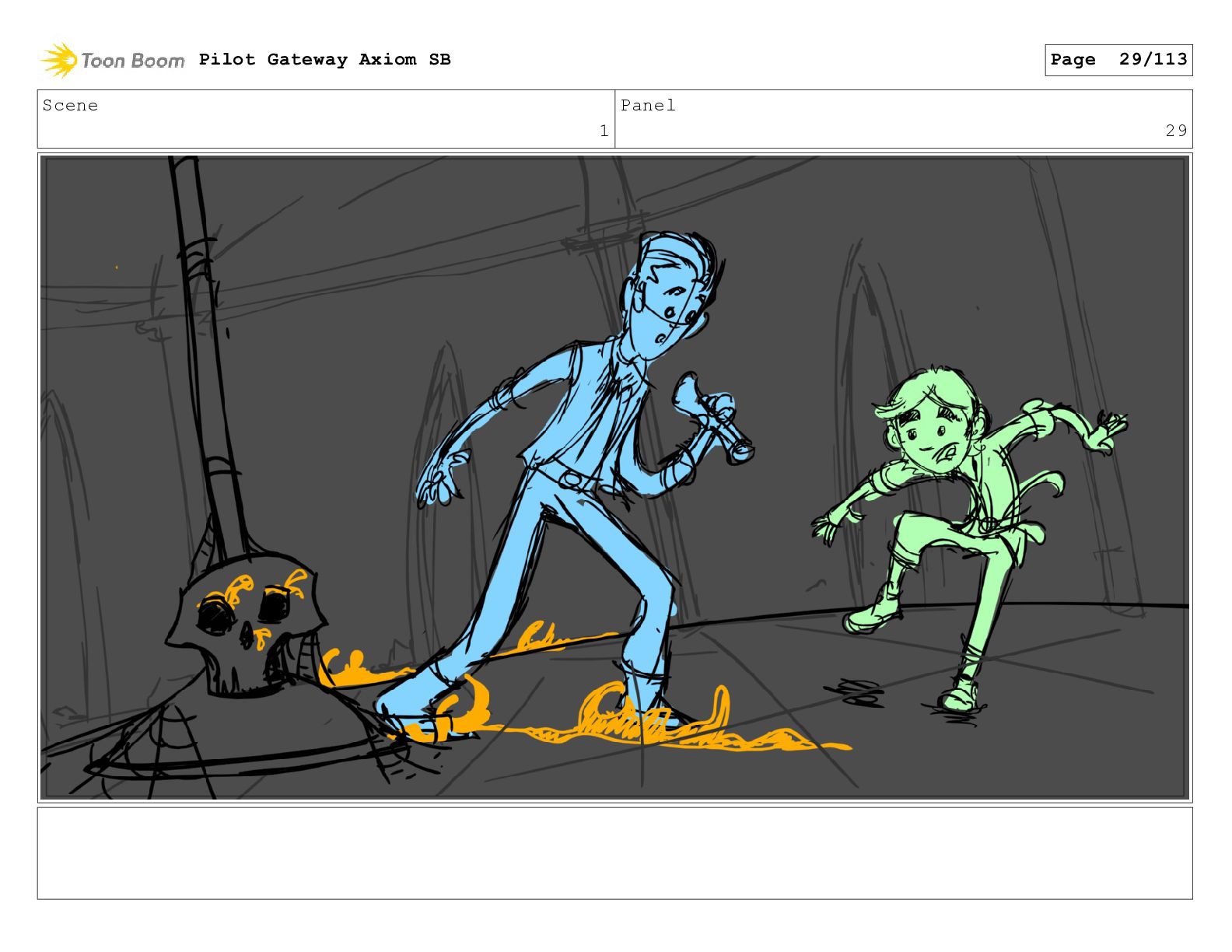This screenshot has width=1232, height=952.
Task: Click the 'Page 29/113' box
Action: pos(1118,60)
